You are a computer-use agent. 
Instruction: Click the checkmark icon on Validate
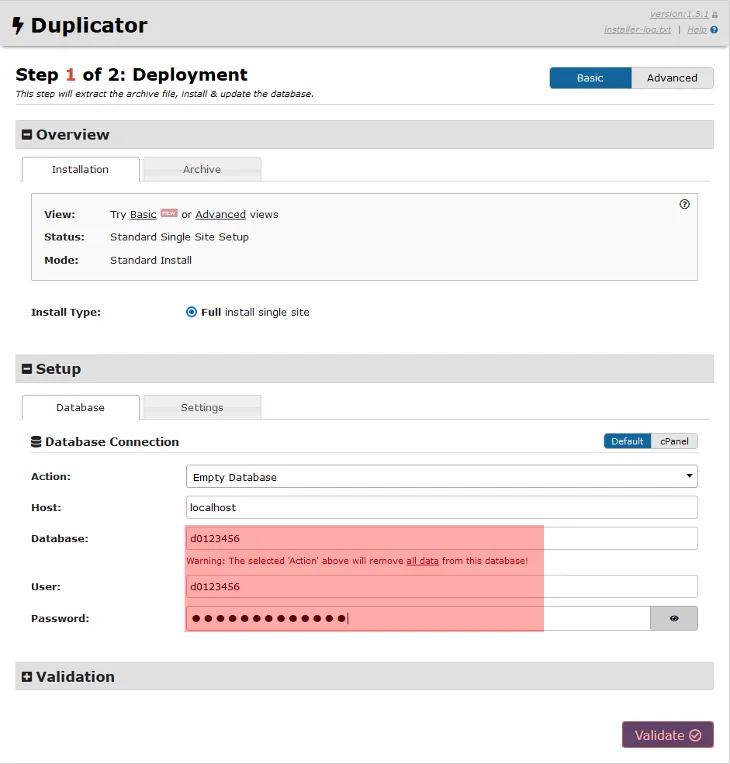pyautogui.click(x=695, y=735)
